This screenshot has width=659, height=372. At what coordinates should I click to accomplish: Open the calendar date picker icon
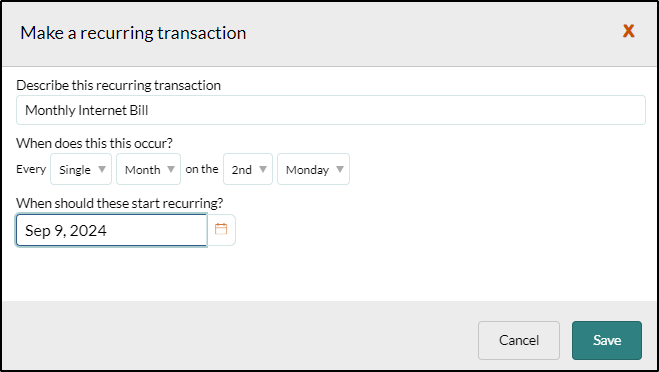pyautogui.click(x=221, y=230)
